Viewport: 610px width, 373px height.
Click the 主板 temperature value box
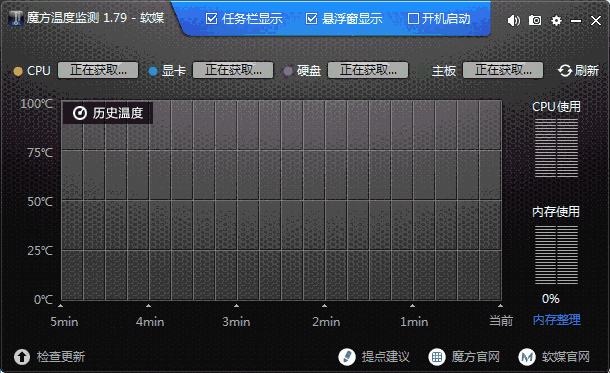(503, 70)
